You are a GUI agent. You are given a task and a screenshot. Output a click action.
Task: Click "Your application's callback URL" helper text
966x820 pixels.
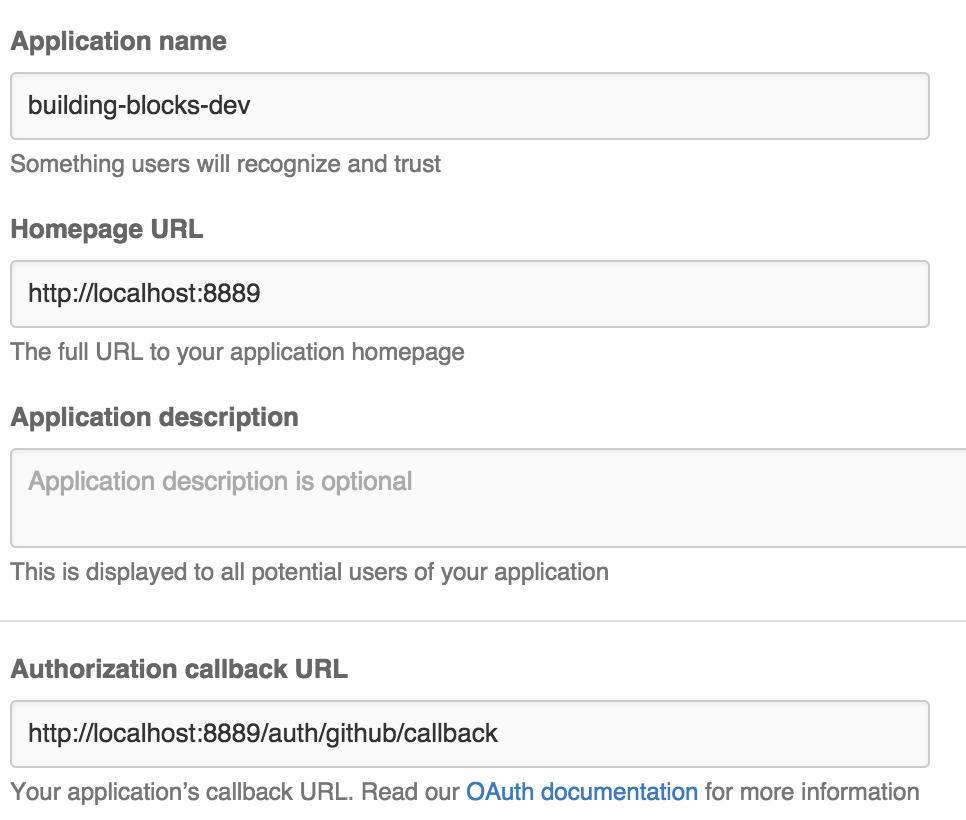[182, 793]
